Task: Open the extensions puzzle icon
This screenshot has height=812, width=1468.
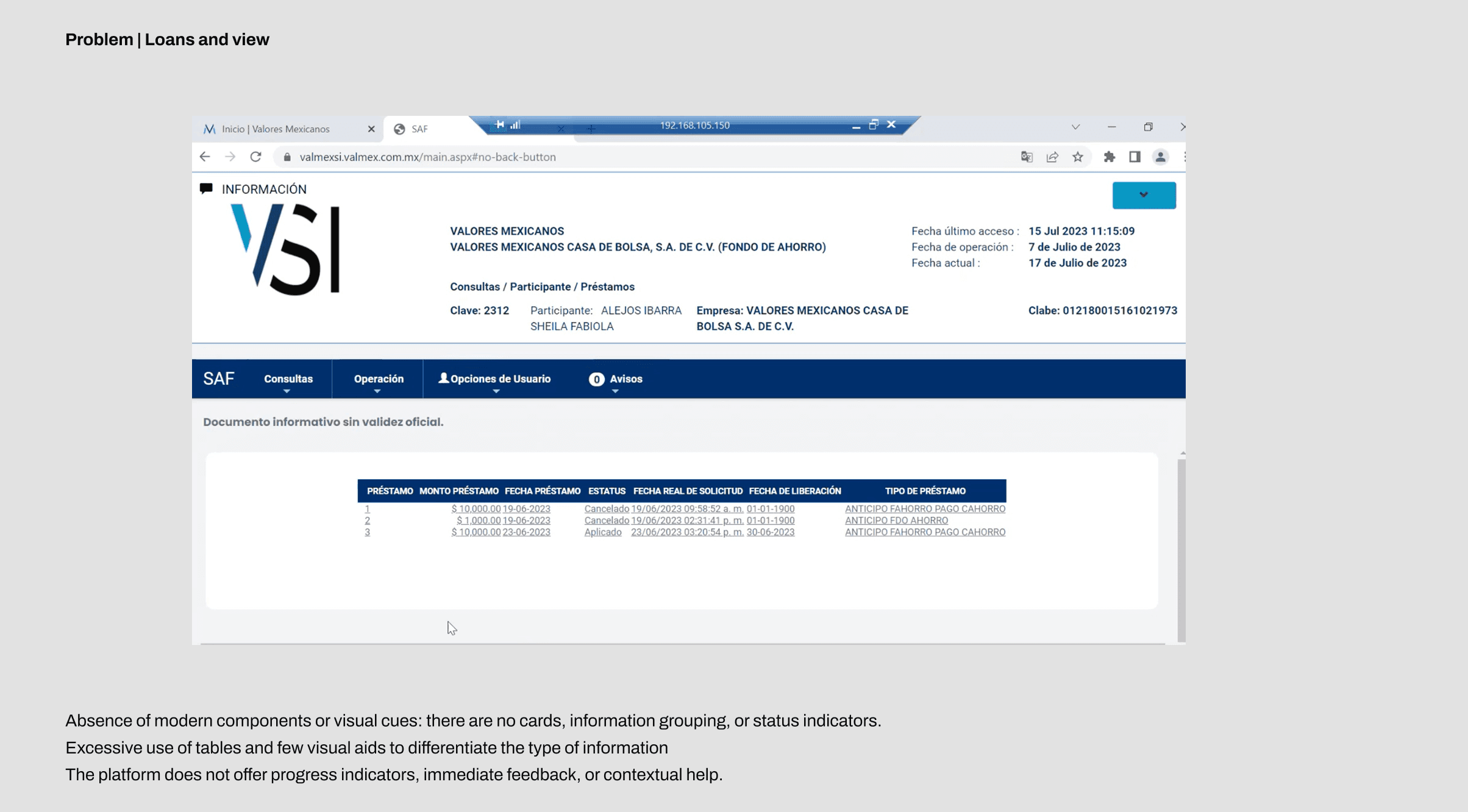Action: 1110,157
